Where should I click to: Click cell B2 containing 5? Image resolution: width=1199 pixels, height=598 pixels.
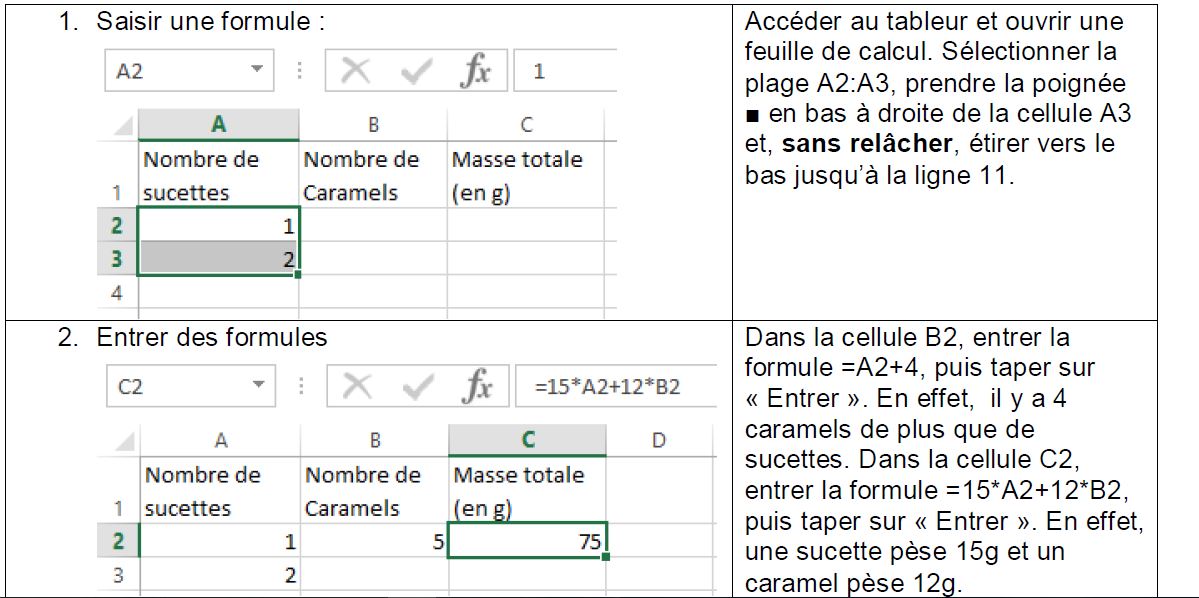372,542
